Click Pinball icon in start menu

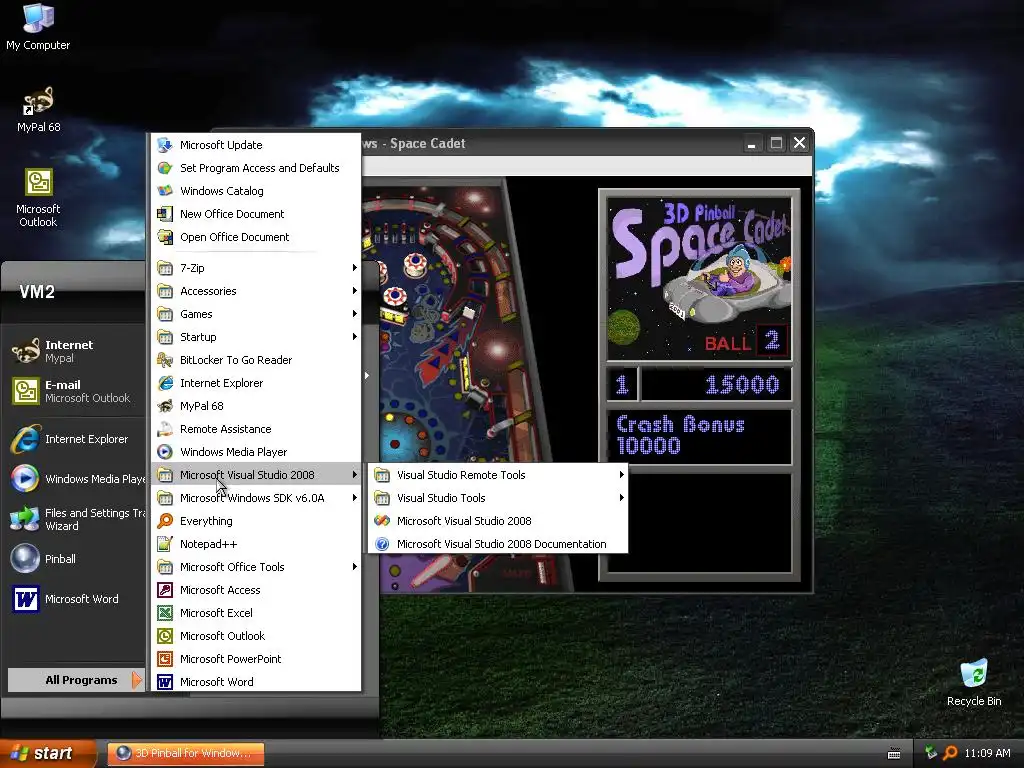(25, 558)
